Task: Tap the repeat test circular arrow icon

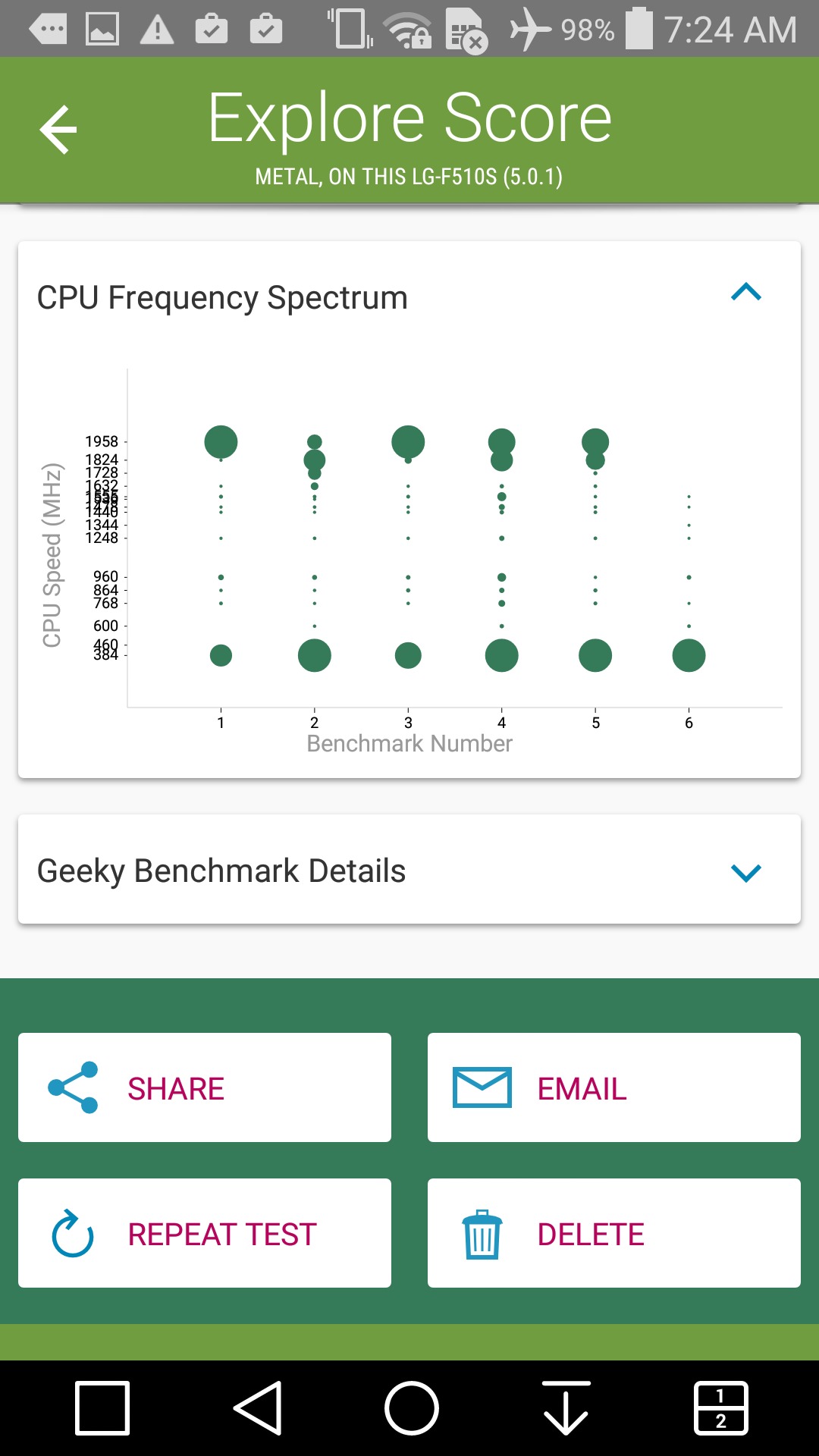Action: [73, 1234]
